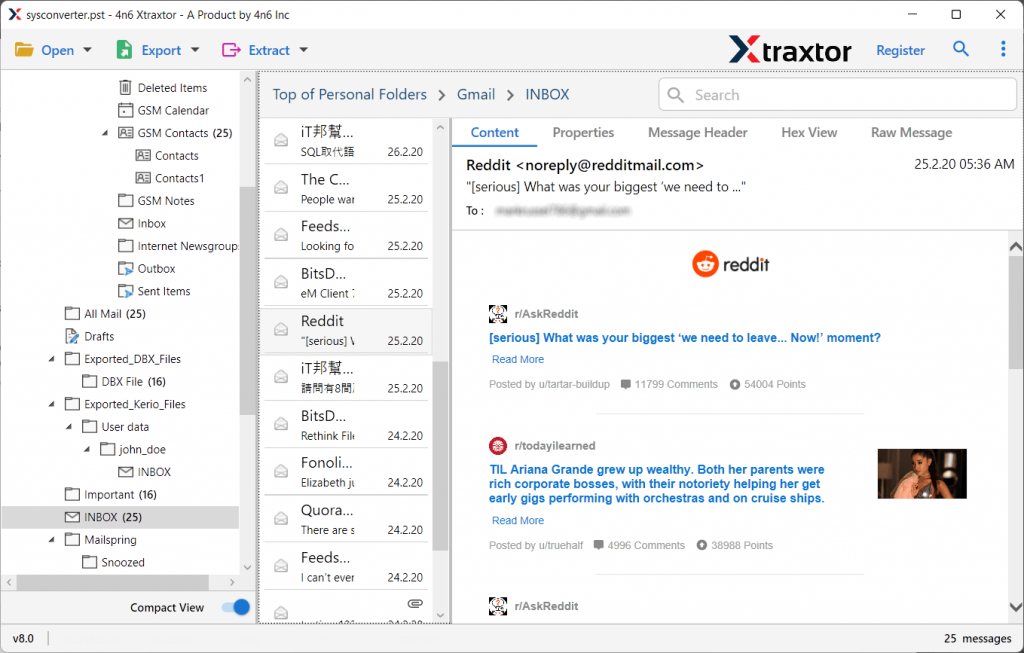Switch to the Message Header tab
Viewport: 1024px width, 653px height.
[697, 132]
